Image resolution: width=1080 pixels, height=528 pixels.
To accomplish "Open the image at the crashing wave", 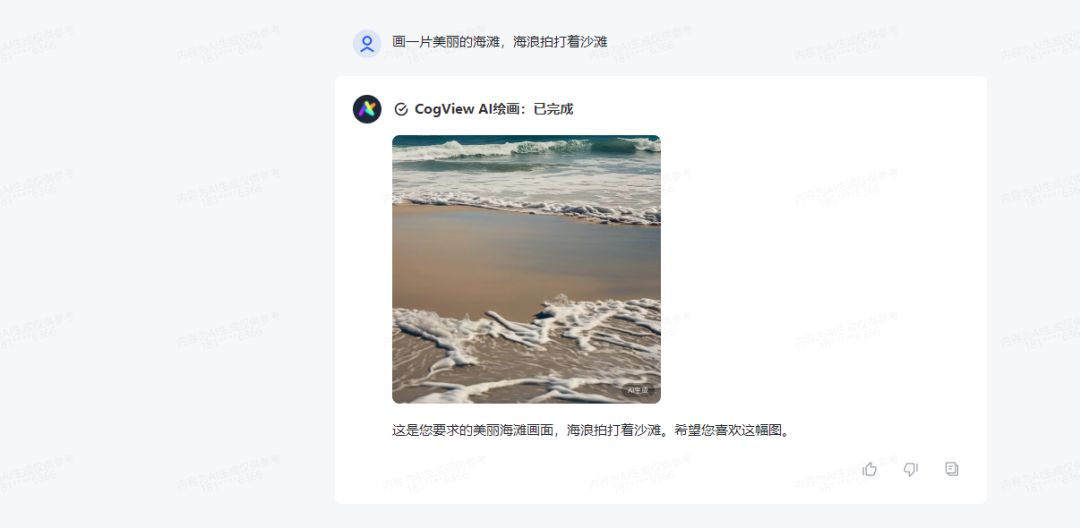I will click(526, 147).
